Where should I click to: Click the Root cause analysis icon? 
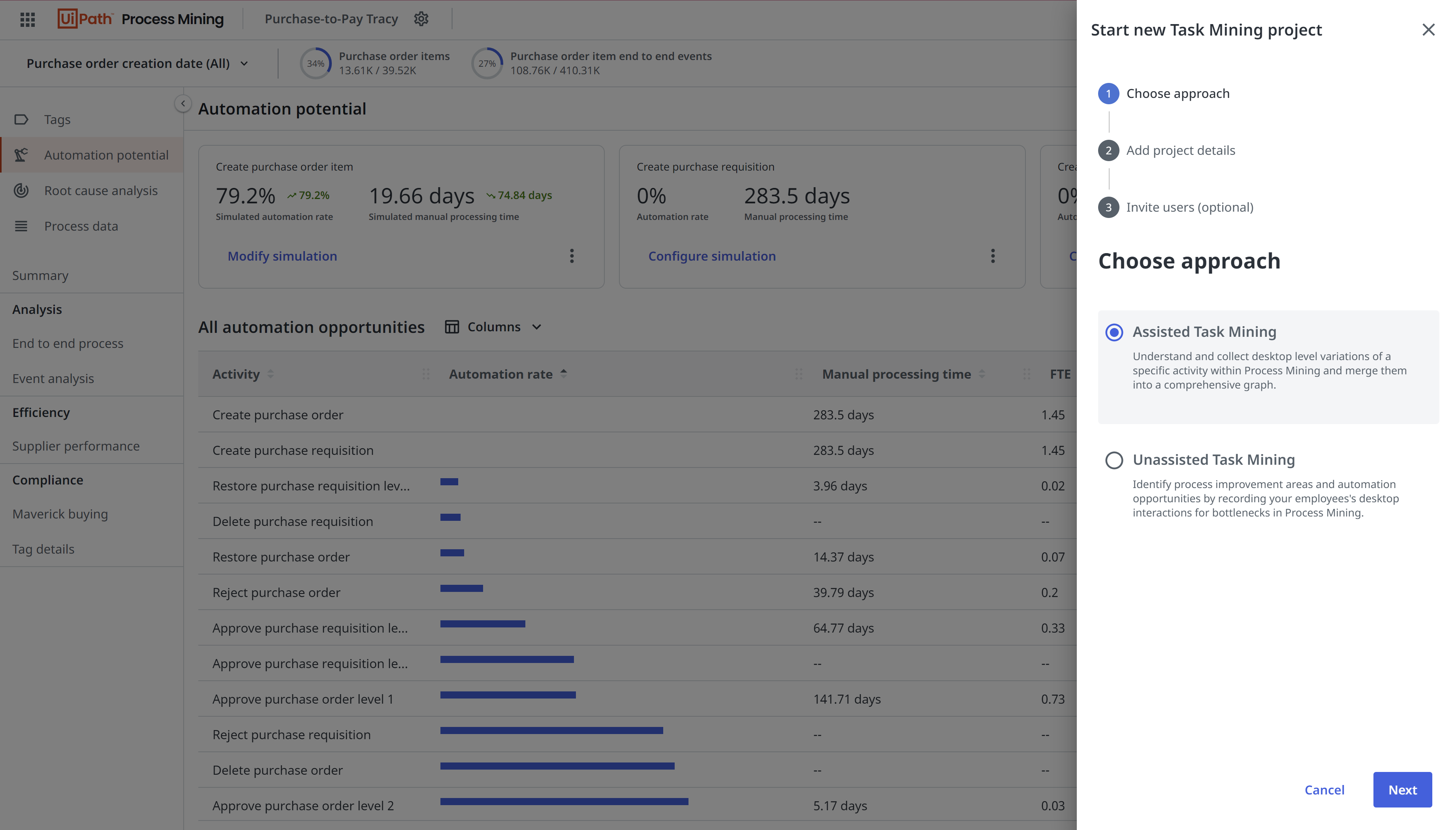point(21,190)
